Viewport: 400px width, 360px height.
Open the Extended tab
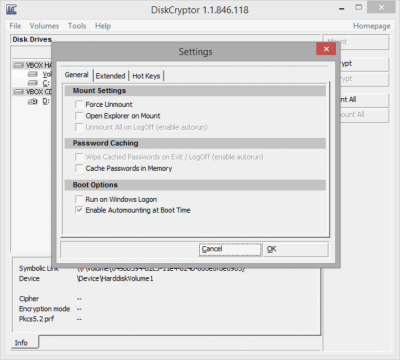point(110,76)
